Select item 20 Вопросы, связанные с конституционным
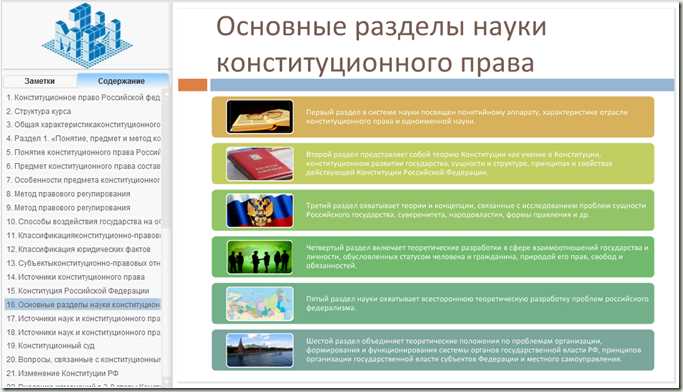The image size is (683, 392). point(83,359)
